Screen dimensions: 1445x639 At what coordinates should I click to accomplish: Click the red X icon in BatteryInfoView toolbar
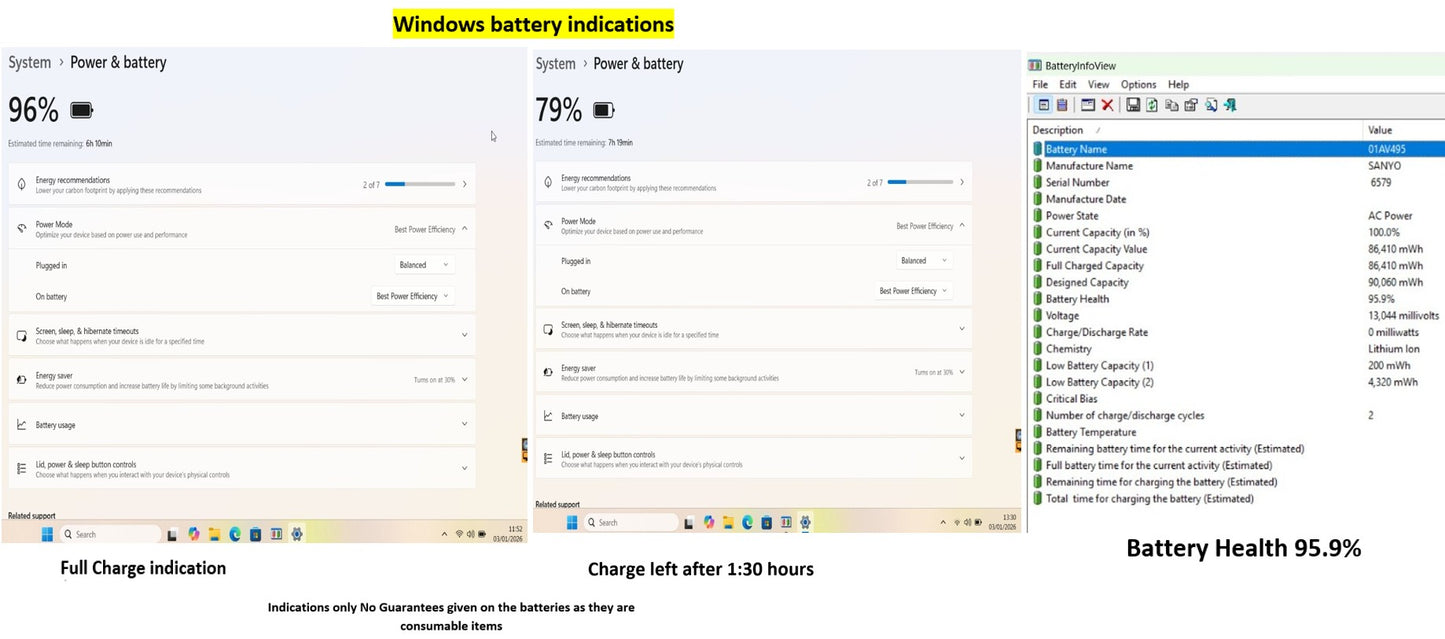1107,105
